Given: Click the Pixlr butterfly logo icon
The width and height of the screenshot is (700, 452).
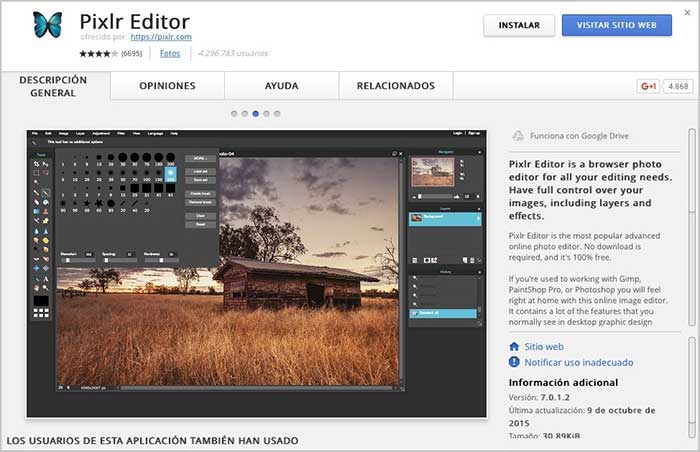Looking at the screenshot, I should [x=46, y=25].
